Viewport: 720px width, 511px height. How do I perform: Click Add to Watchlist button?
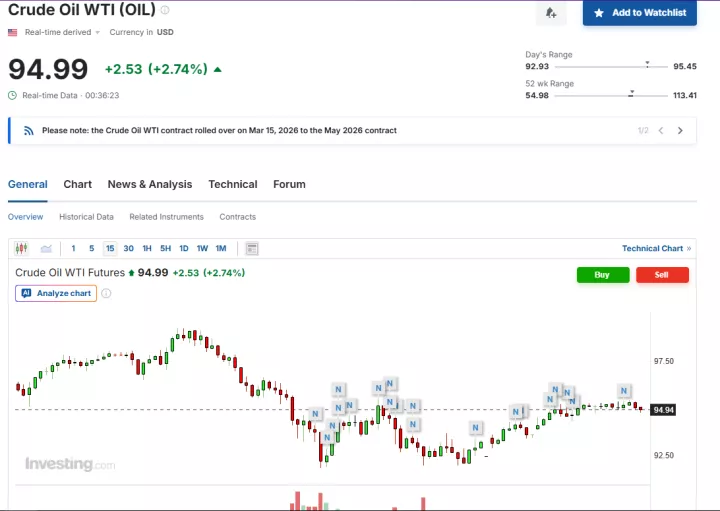coord(640,13)
